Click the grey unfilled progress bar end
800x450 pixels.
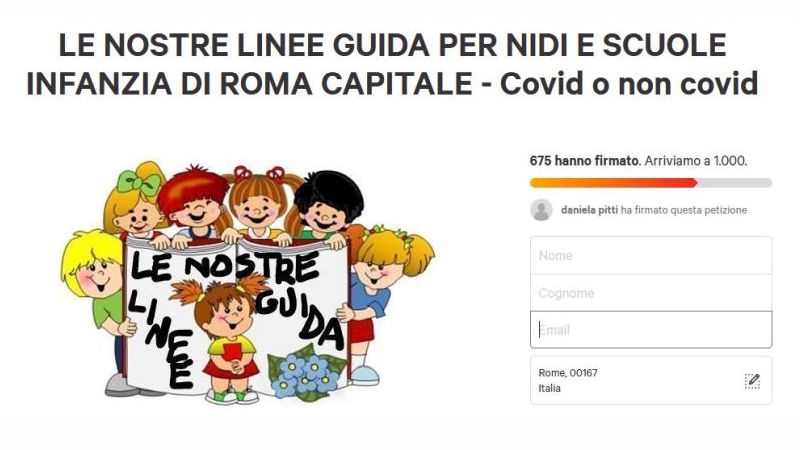tap(735, 183)
